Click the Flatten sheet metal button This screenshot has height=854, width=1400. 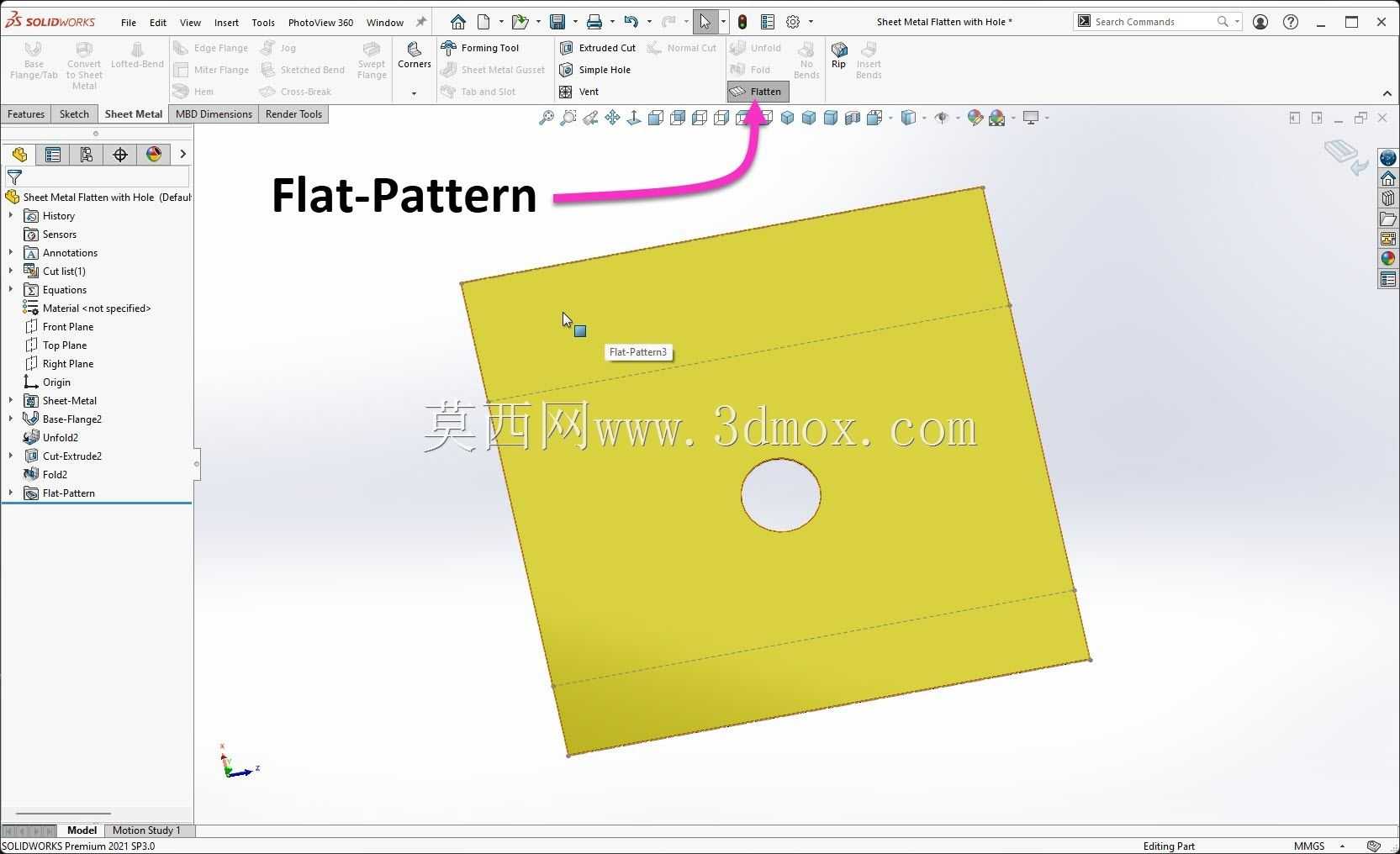tap(758, 92)
